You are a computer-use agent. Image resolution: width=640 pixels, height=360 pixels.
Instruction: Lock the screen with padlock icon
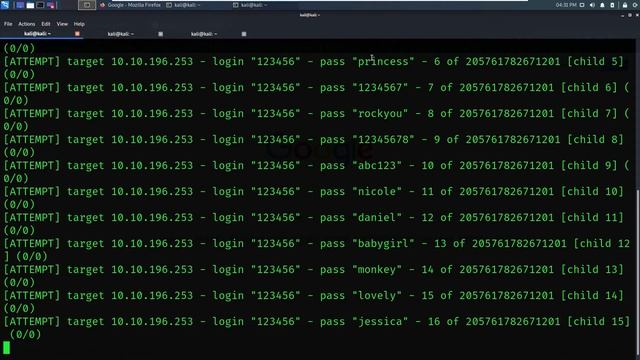tap(625, 5)
